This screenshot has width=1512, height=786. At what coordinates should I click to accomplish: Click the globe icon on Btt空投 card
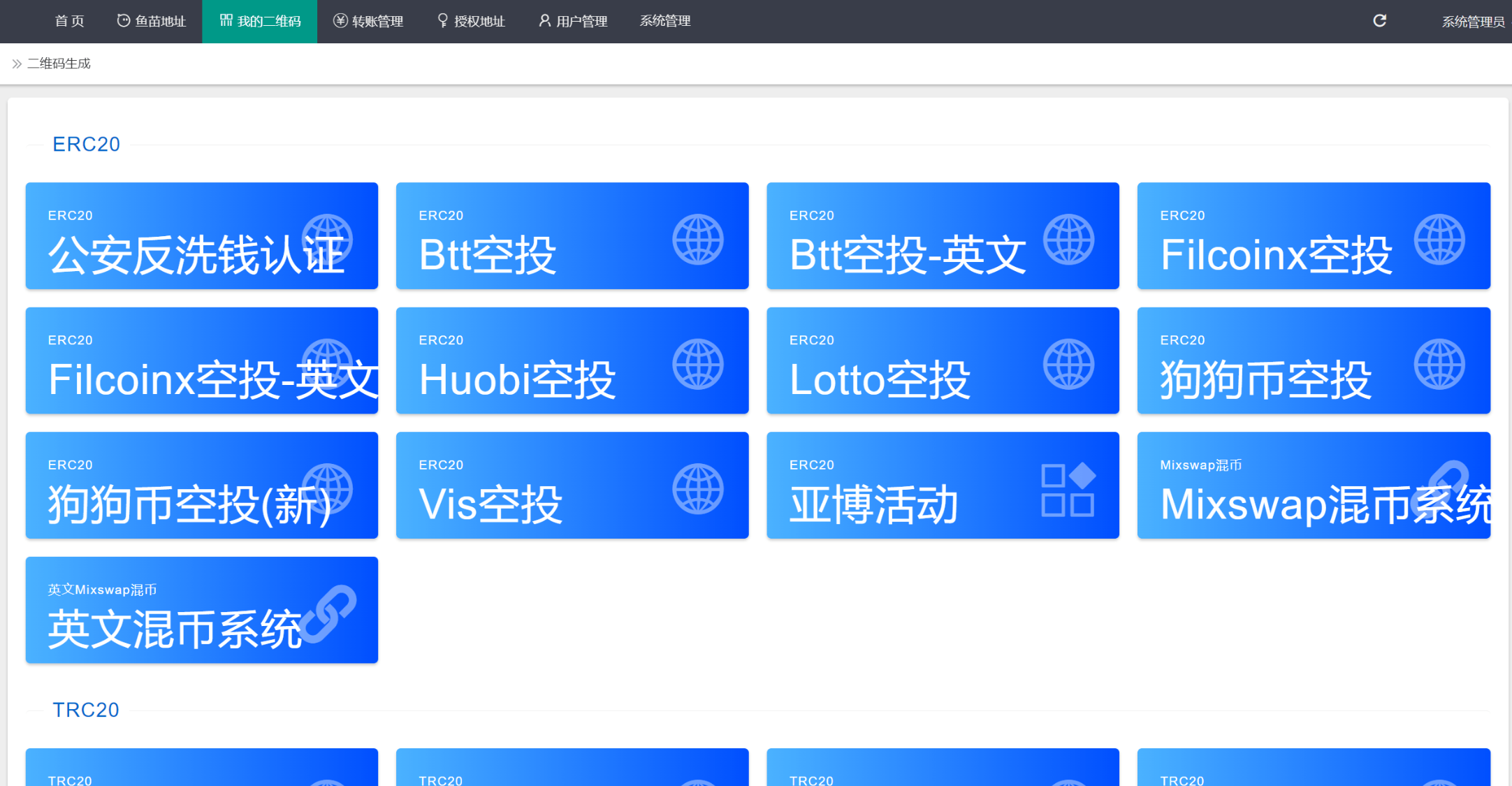698,240
